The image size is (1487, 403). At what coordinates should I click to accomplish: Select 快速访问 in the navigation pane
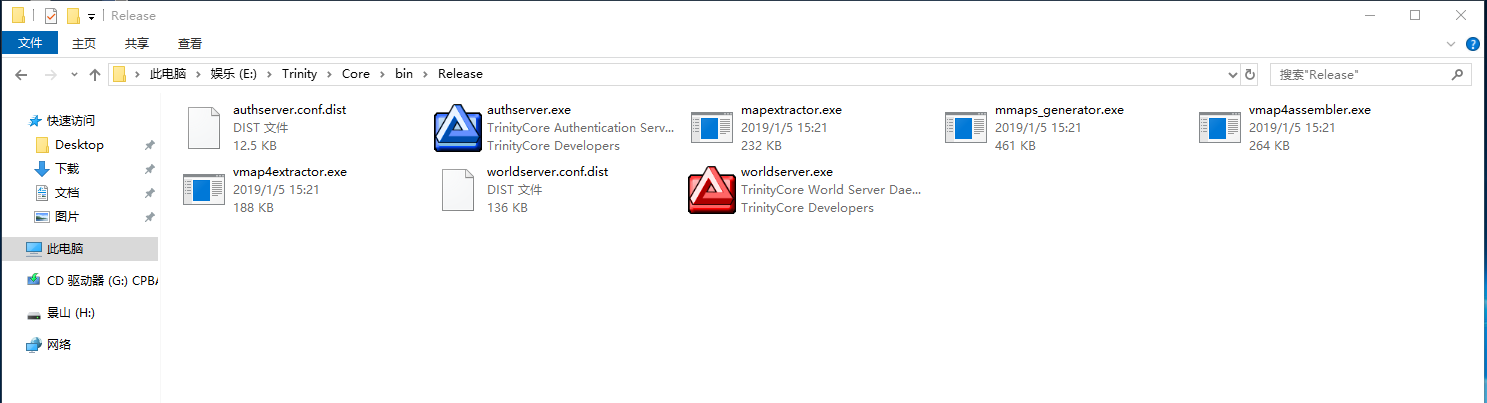point(70,121)
